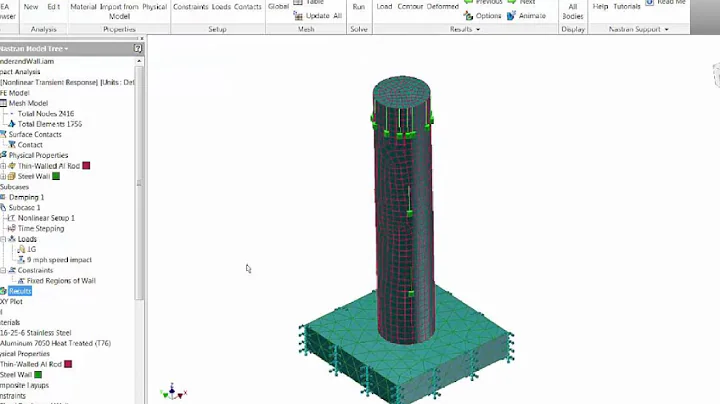This screenshot has width=720, height=404.
Task: Expand the Nastran Support panel dropdown
Action: pos(666,29)
